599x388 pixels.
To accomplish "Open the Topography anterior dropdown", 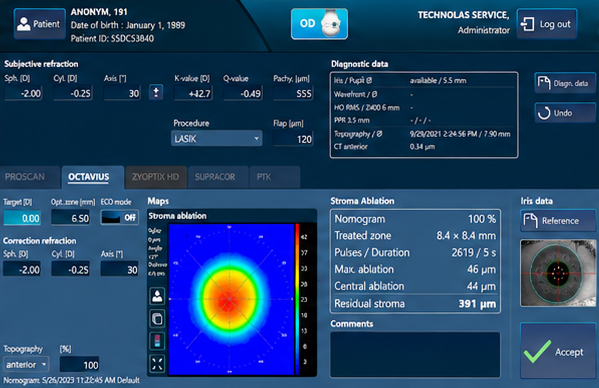I will pyautogui.click(x=26, y=364).
